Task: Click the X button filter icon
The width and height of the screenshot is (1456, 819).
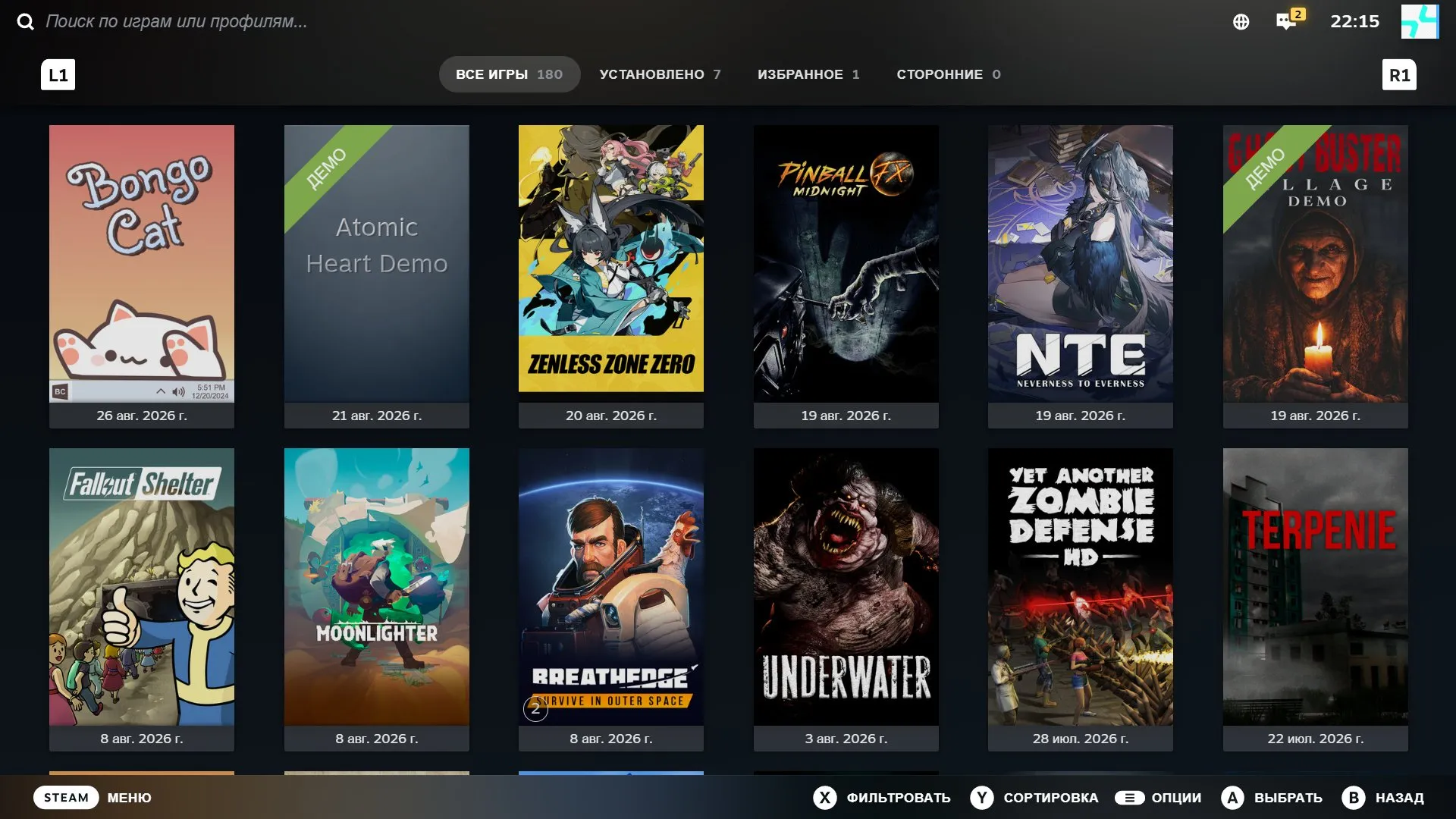Action: click(x=825, y=797)
